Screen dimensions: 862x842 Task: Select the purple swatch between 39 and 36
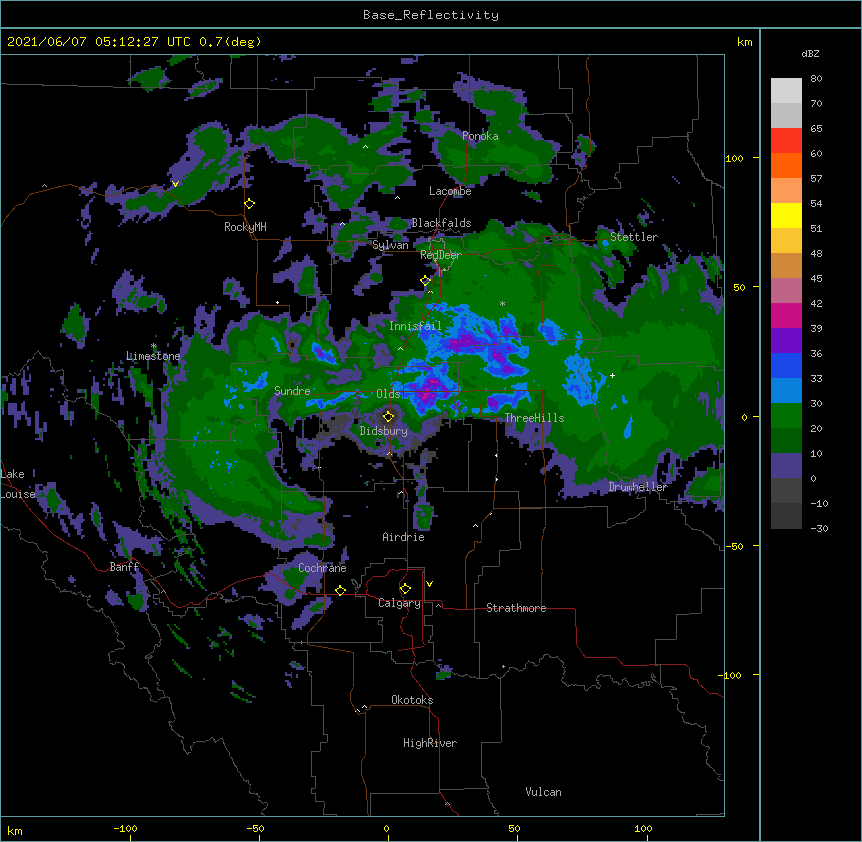click(x=786, y=341)
